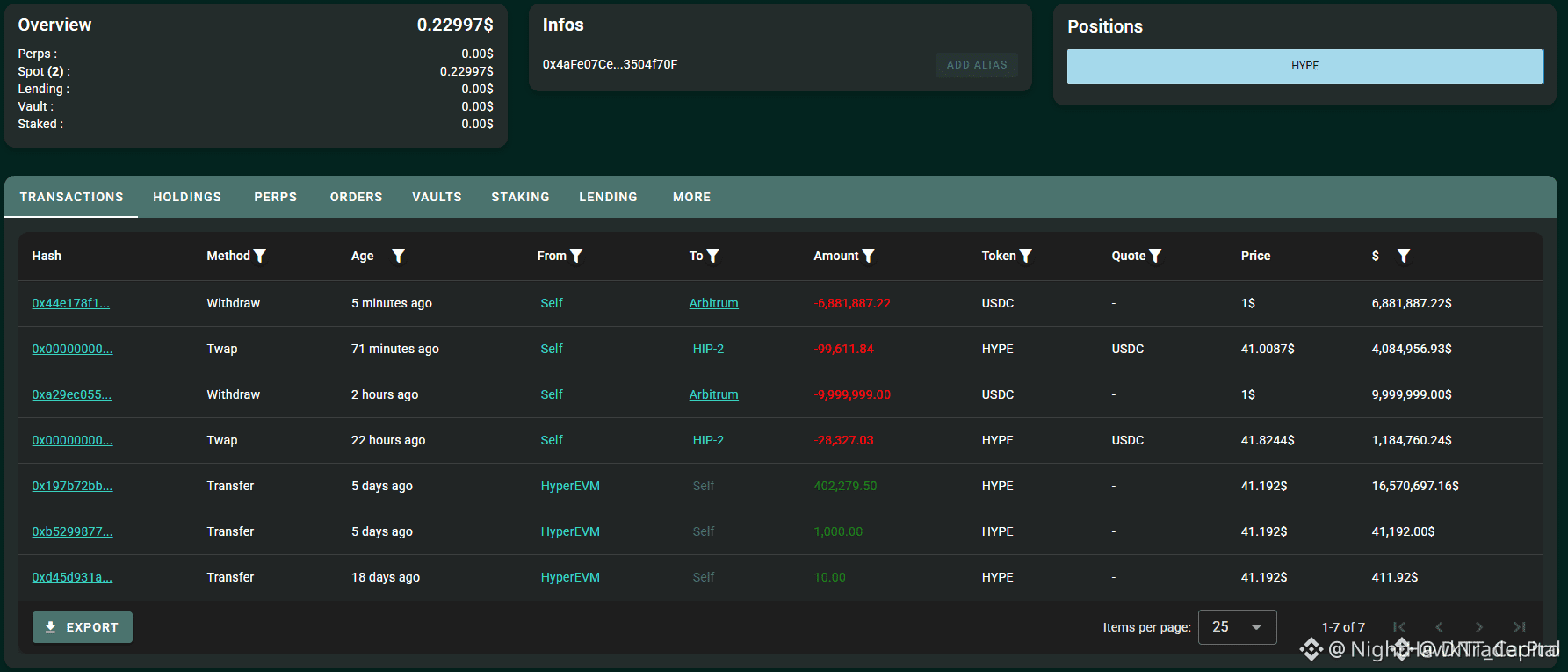Filter by the Quote column
1568x672 pixels.
[1155, 256]
